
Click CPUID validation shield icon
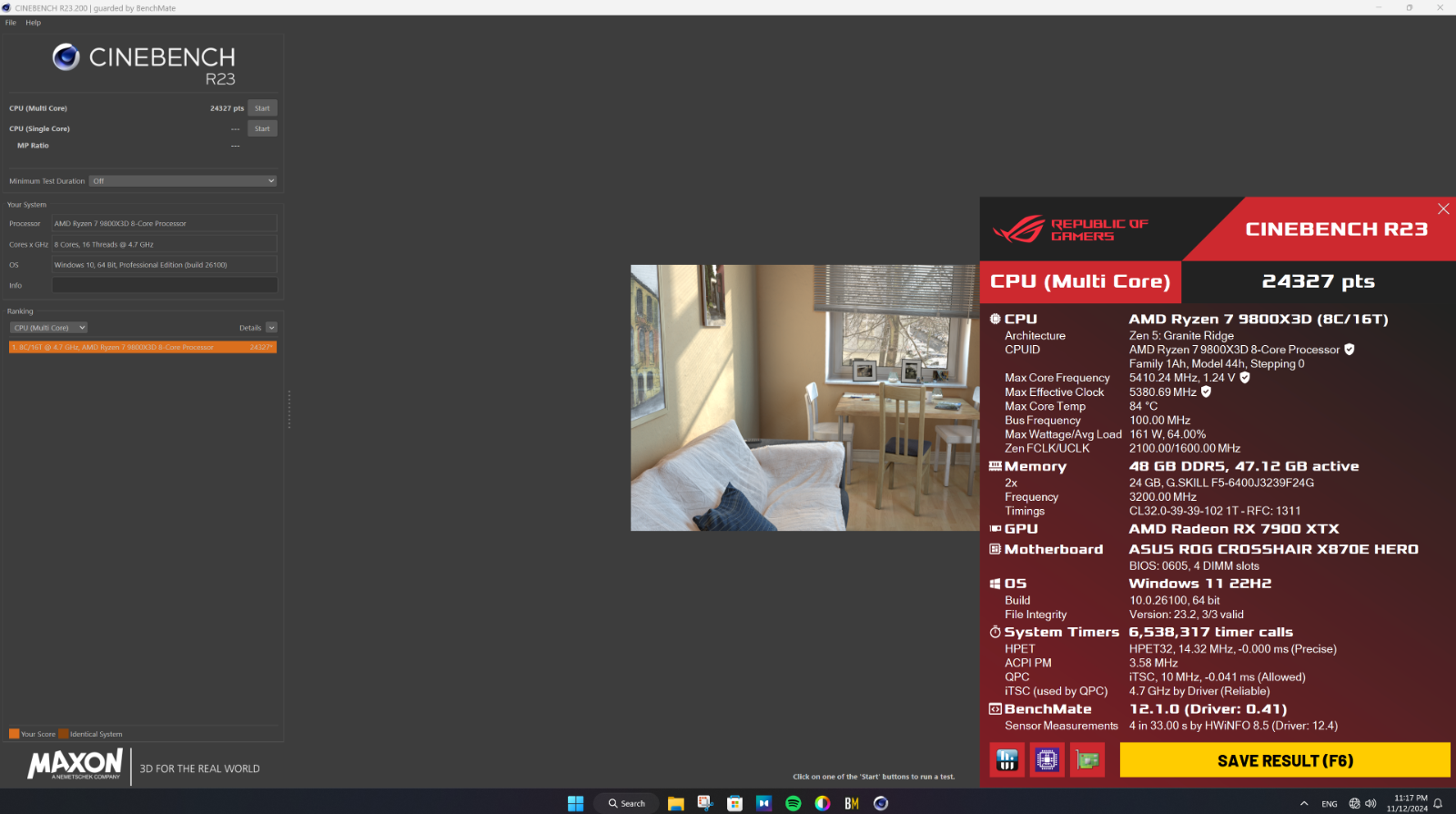tap(1350, 350)
